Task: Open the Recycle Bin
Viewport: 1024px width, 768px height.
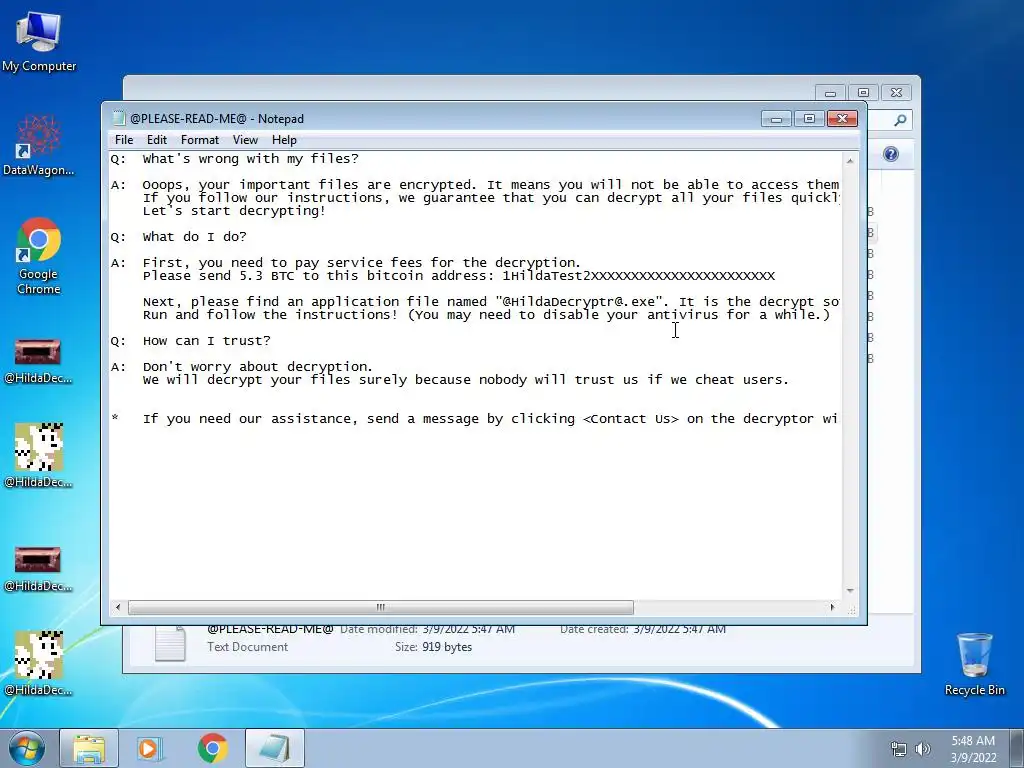Action: (974, 664)
